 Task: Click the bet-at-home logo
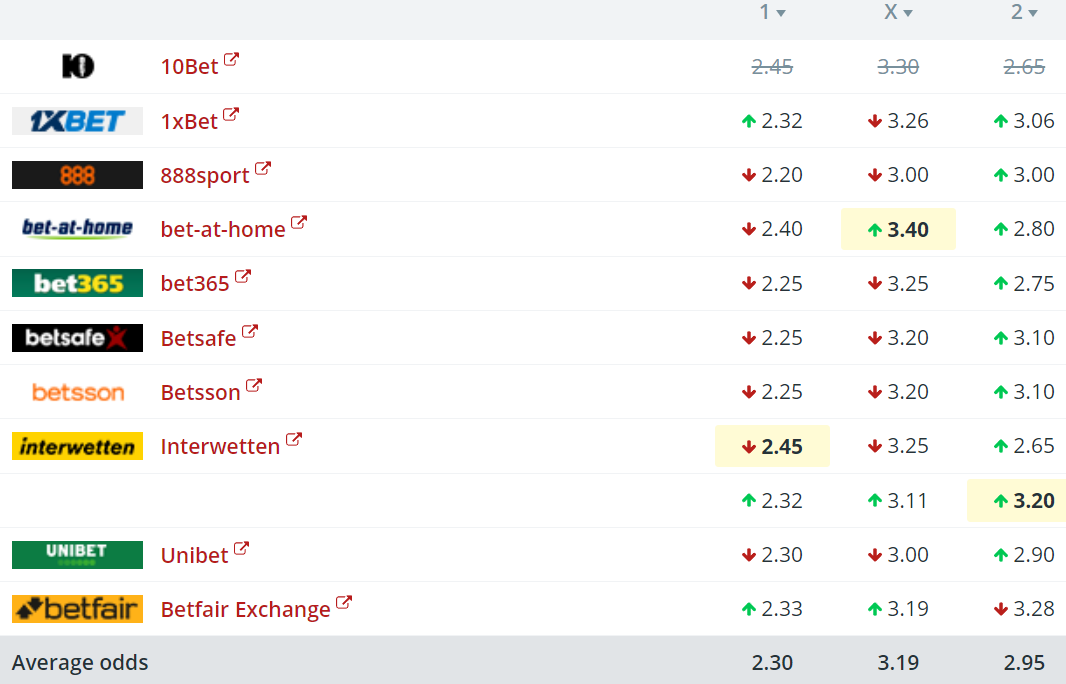77,229
